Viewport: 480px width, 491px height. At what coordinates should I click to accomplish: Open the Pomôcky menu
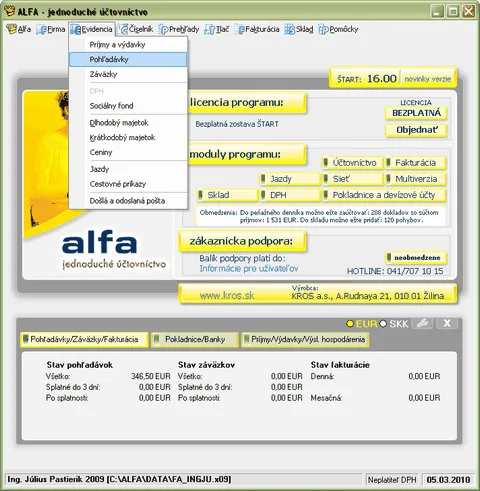click(x=338, y=29)
